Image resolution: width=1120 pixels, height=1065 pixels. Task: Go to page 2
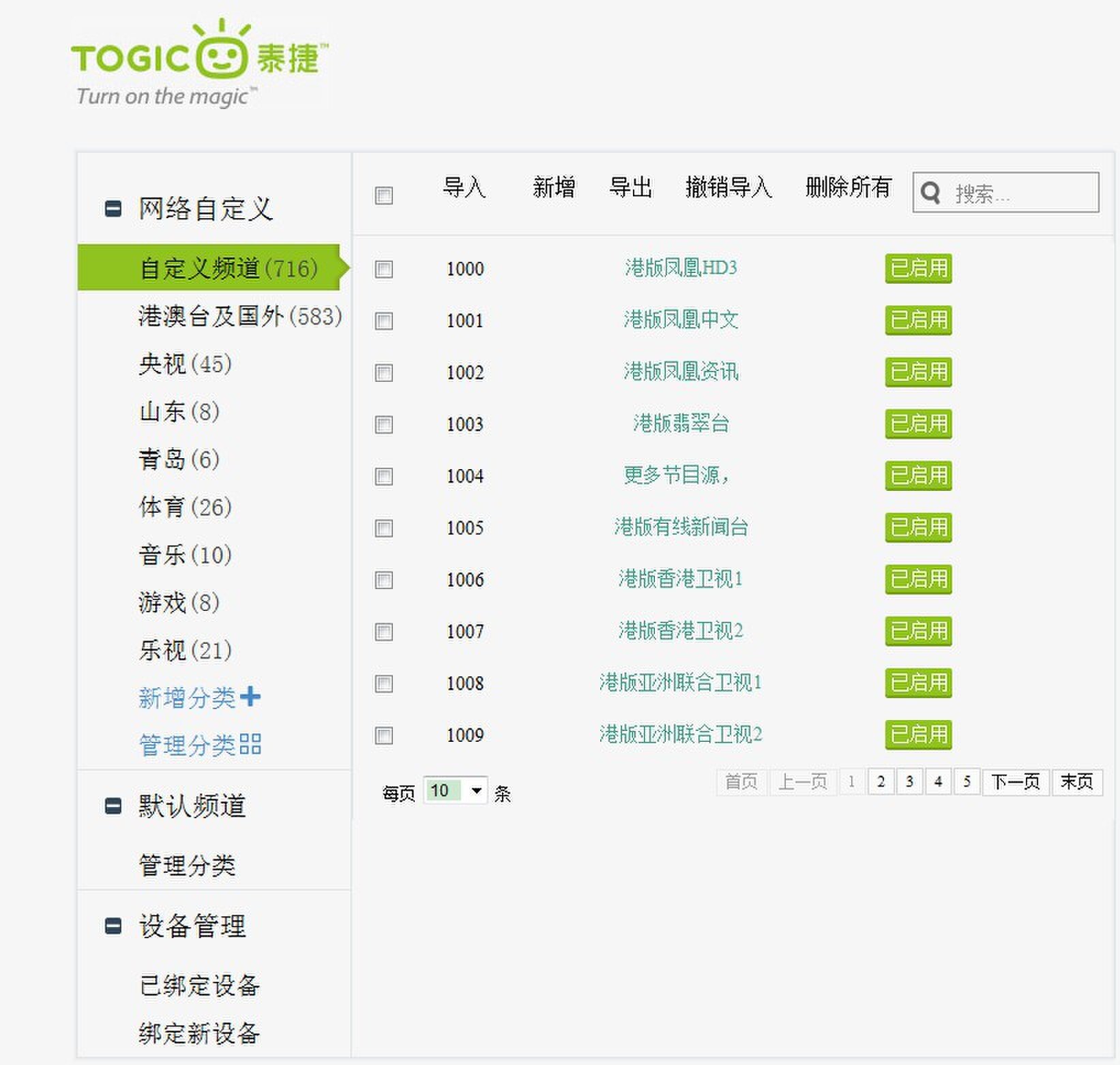click(x=881, y=781)
